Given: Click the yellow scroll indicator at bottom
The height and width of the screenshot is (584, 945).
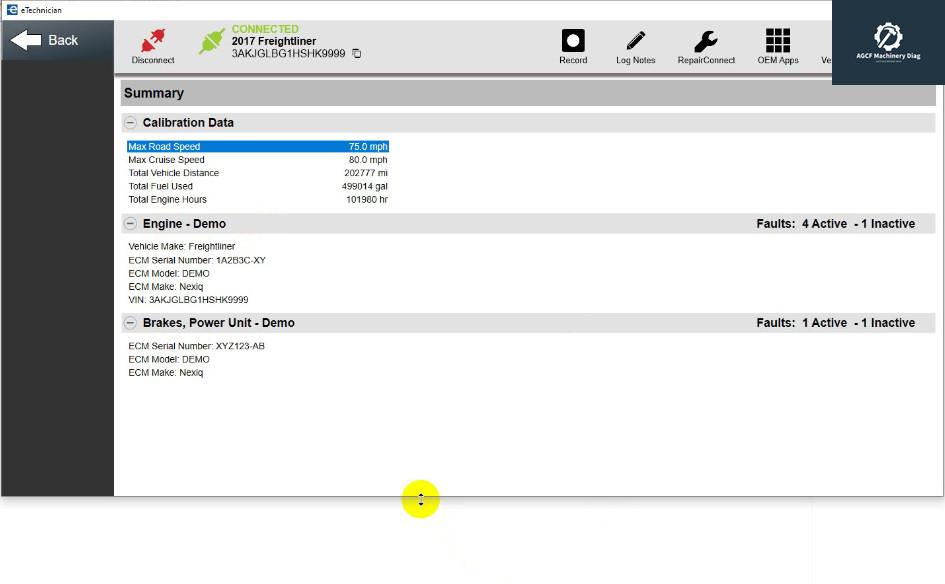Looking at the screenshot, I should coord(420,499).
